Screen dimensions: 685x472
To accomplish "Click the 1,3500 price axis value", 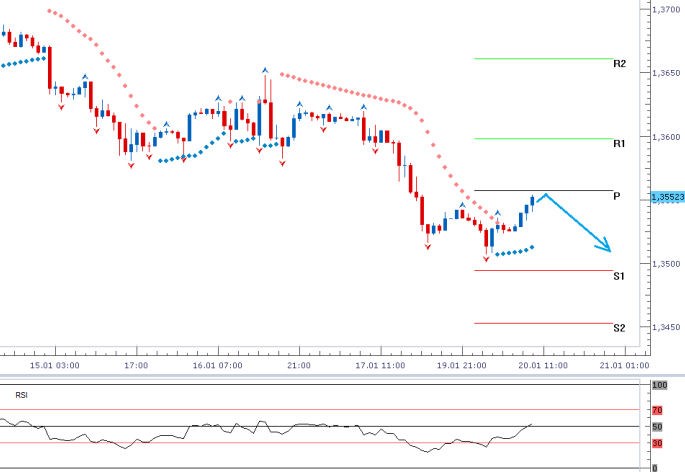I will [666, 264].
